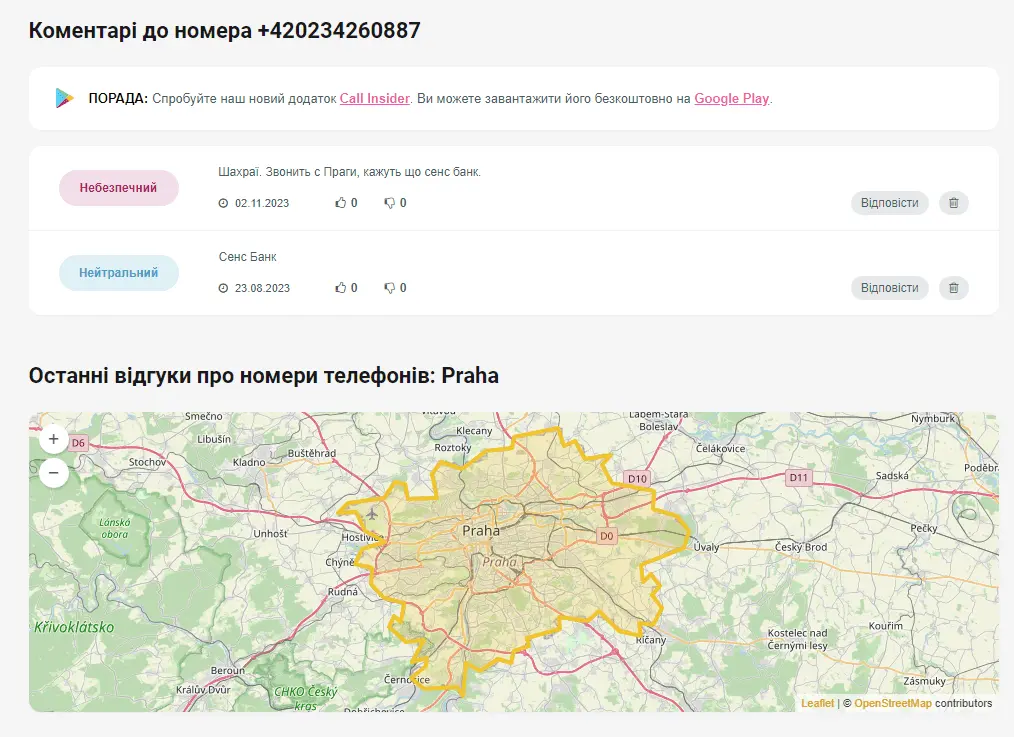Click the Google Play triangle icon beside ПОРАДА
1014x737 pixels.
point(64,98)
